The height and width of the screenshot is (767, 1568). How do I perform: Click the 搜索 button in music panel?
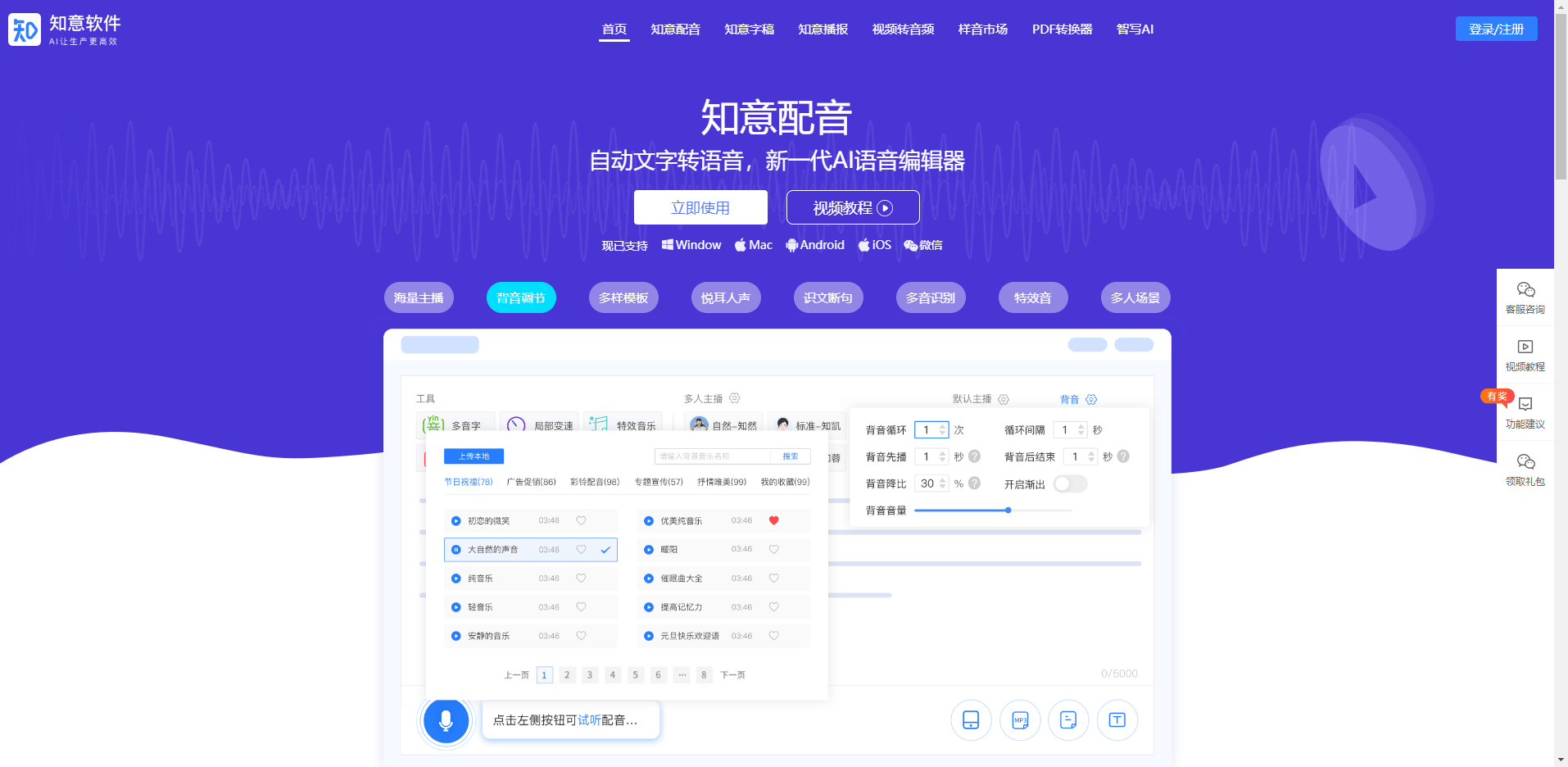click(791, 456)
